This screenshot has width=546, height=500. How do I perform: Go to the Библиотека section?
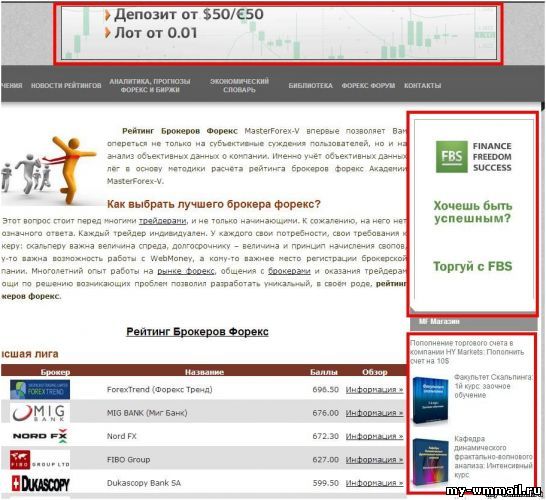[310, 86]
